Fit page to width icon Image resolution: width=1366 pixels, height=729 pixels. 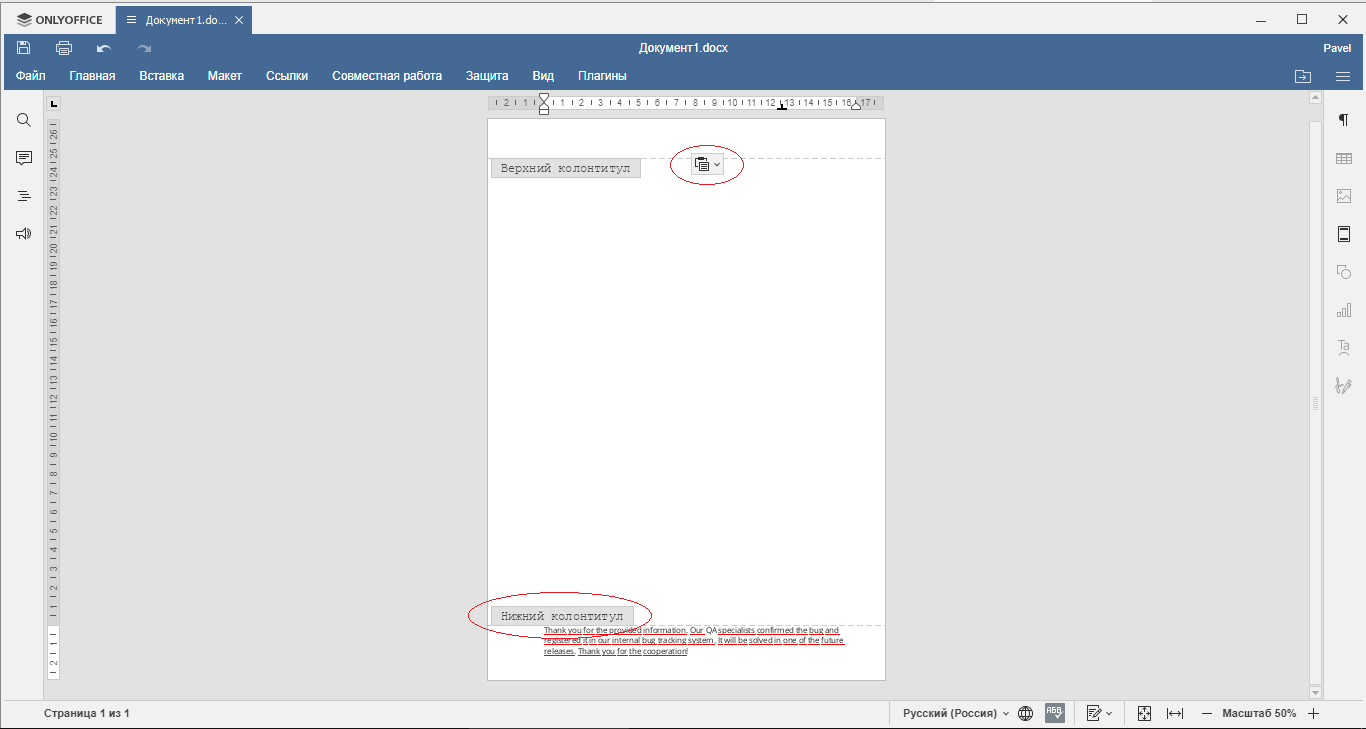tap(1175, 713)
